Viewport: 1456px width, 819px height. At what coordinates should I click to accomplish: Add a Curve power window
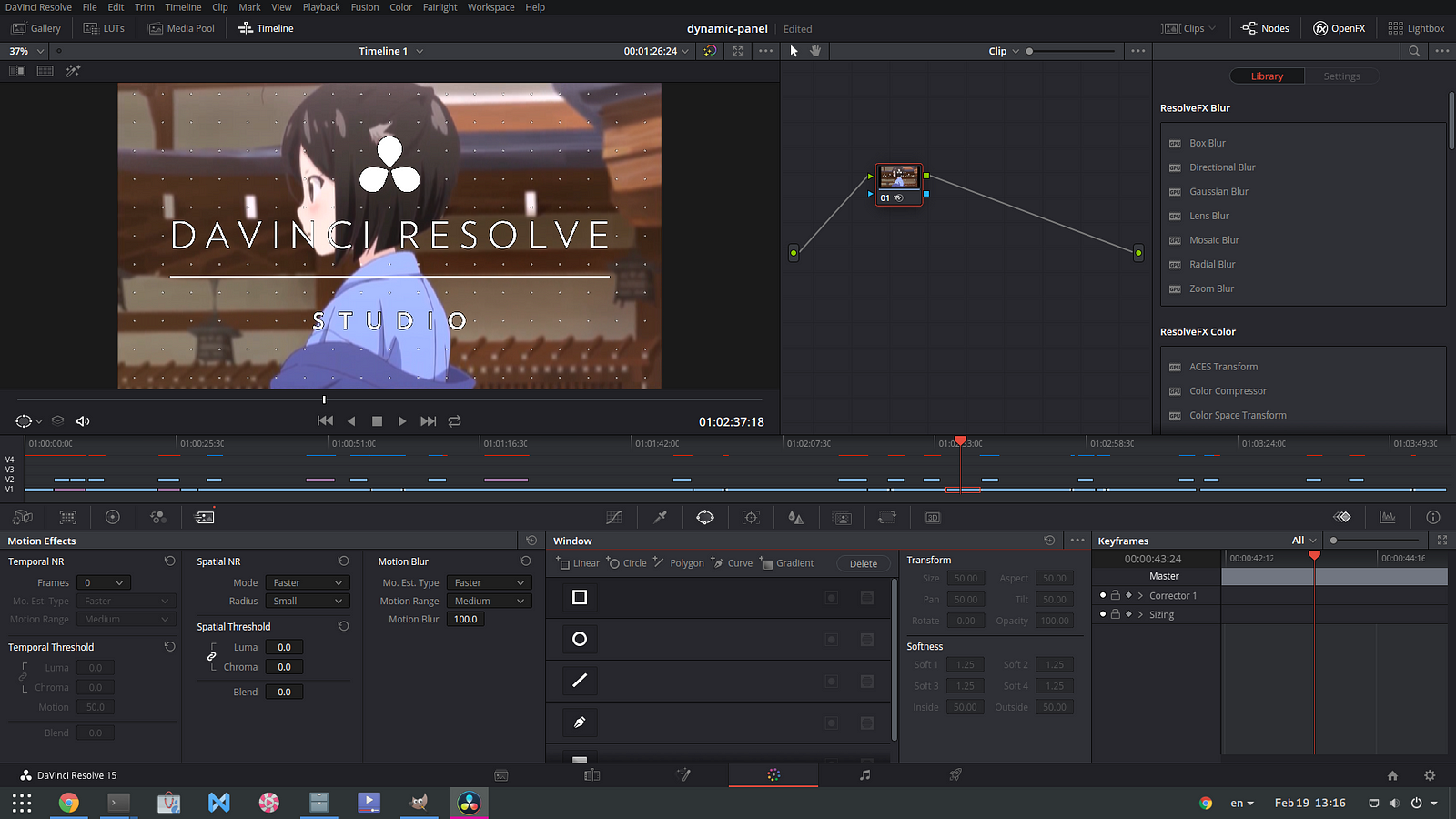733,562
